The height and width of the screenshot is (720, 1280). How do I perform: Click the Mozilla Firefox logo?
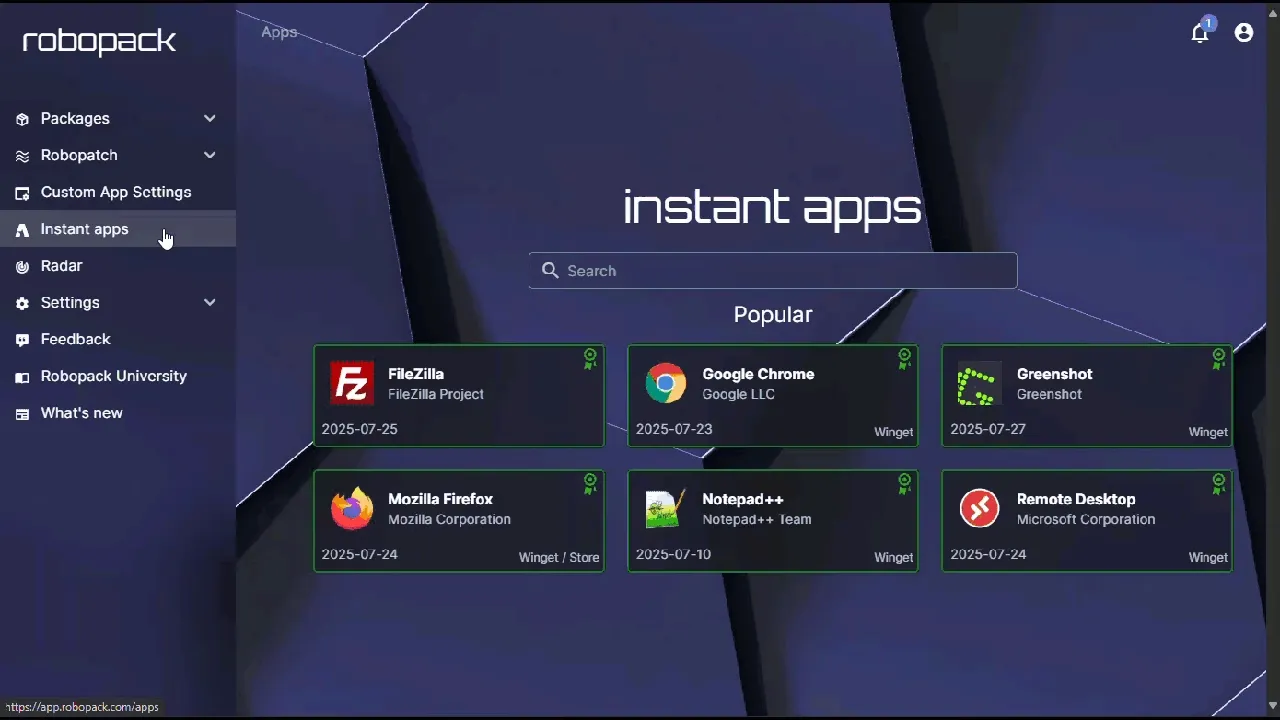pos(352,508)
